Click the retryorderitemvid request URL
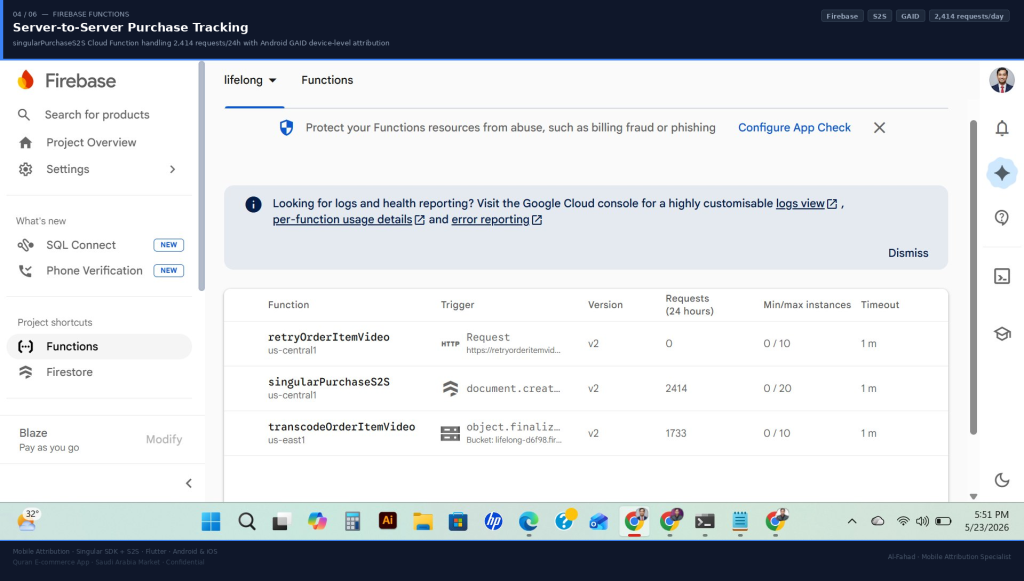1024x581 pixels. [513, 351]
